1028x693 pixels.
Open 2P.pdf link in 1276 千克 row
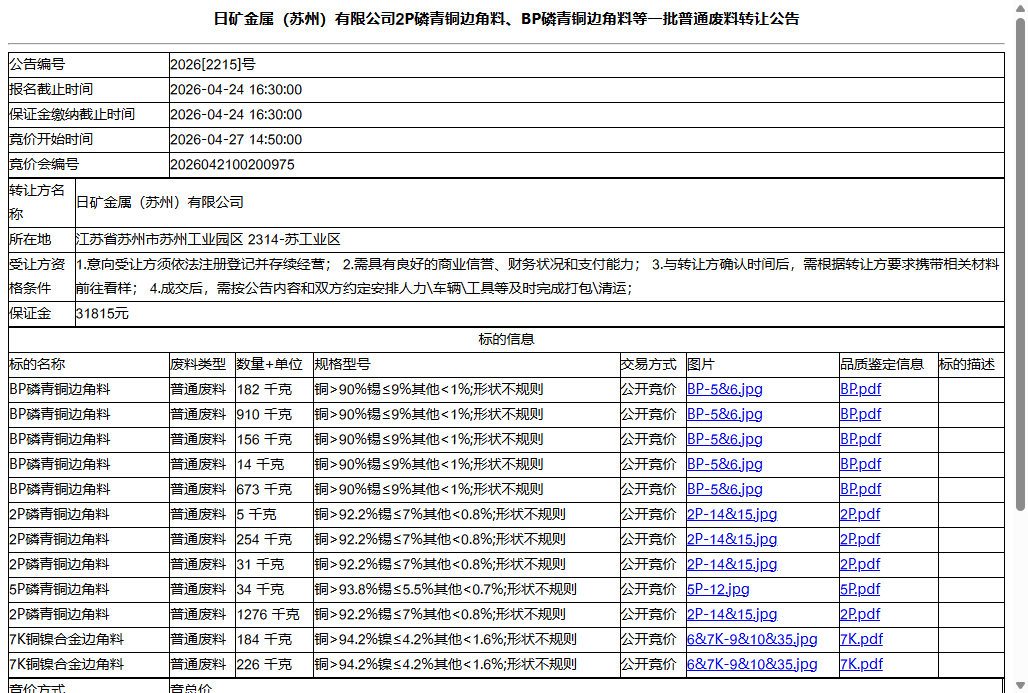[860, 614]
